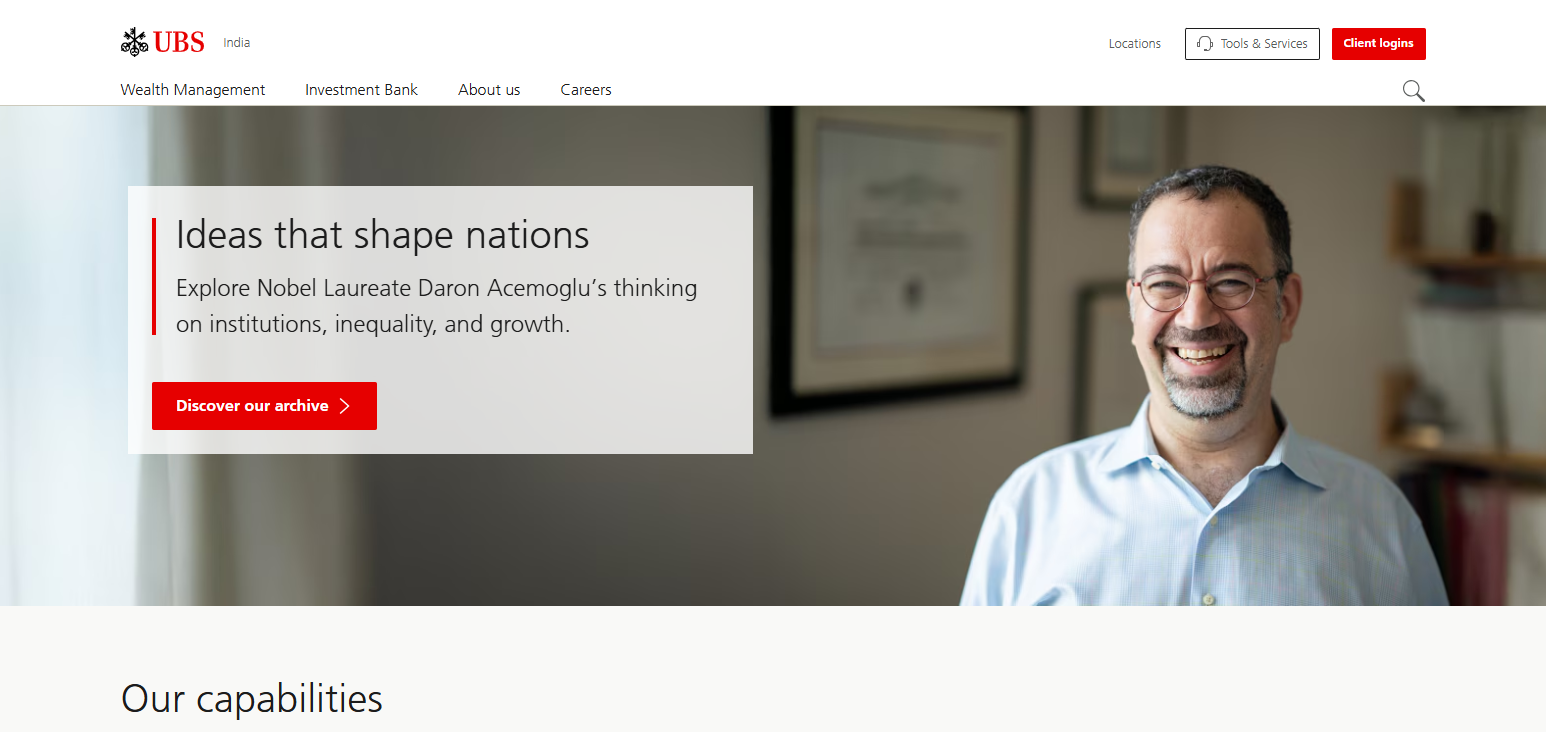Click the red accent bar beside headline
Viewport: 1546px width, 732px height.
point(154,277)
